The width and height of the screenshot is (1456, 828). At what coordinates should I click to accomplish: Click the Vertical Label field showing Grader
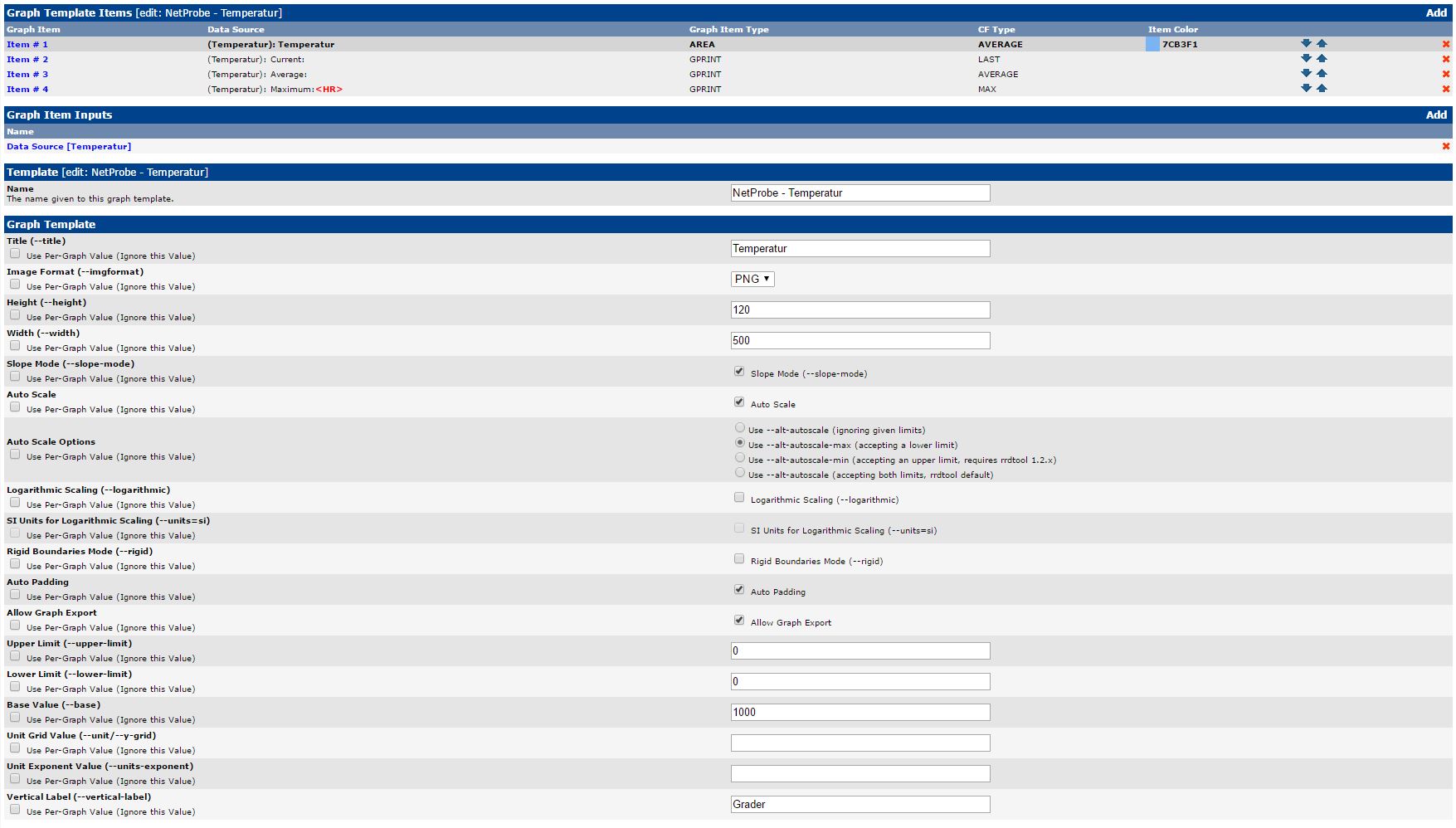pos(860,804)
